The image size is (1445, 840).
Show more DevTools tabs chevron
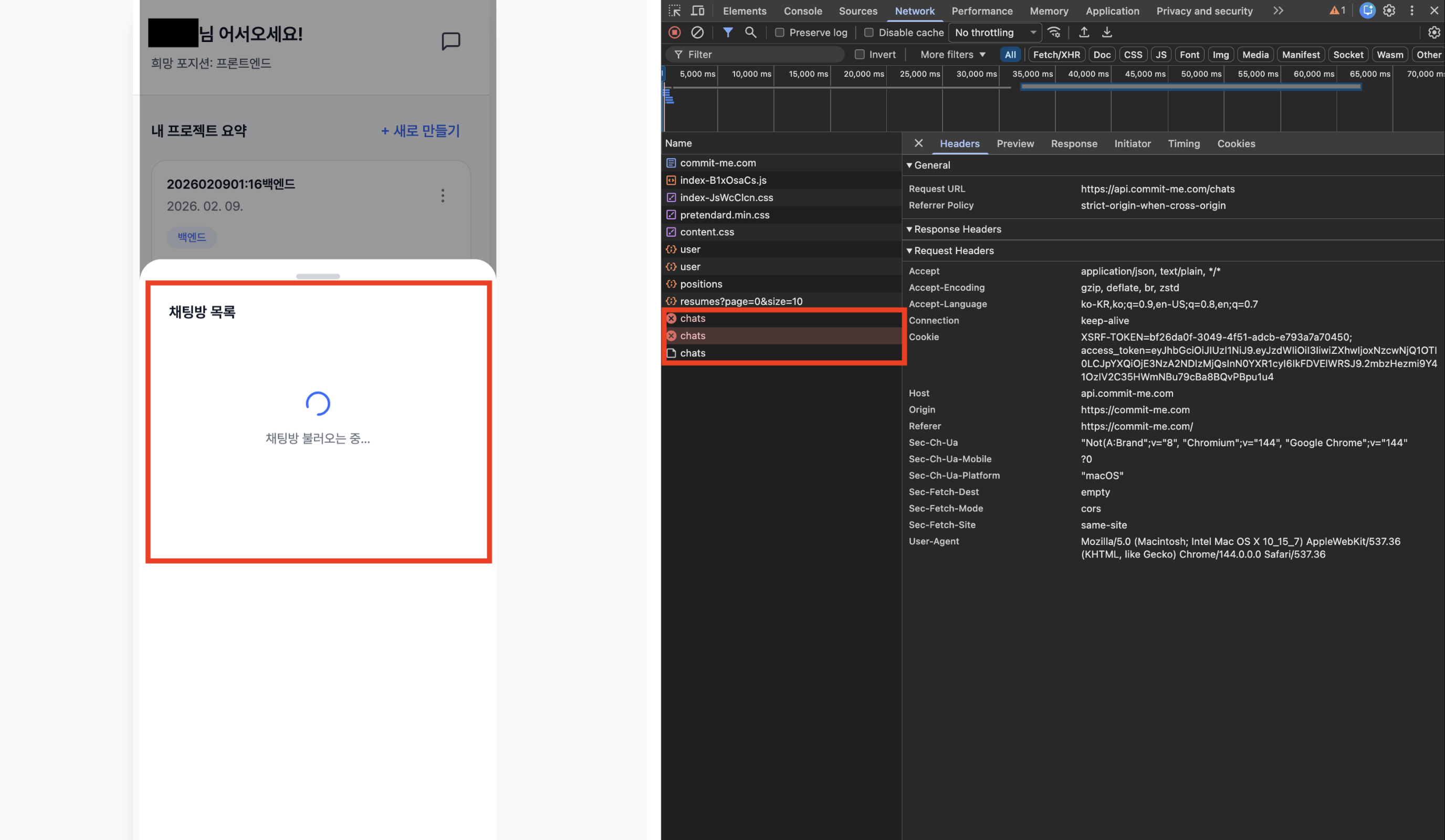click(x=1278, y=11)
